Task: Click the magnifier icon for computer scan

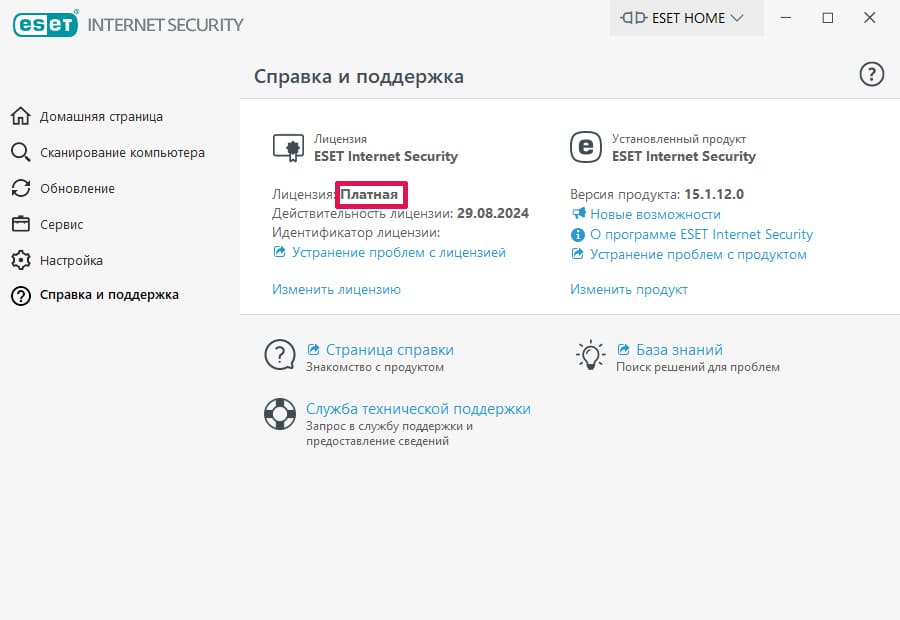Action: (21, 152)
